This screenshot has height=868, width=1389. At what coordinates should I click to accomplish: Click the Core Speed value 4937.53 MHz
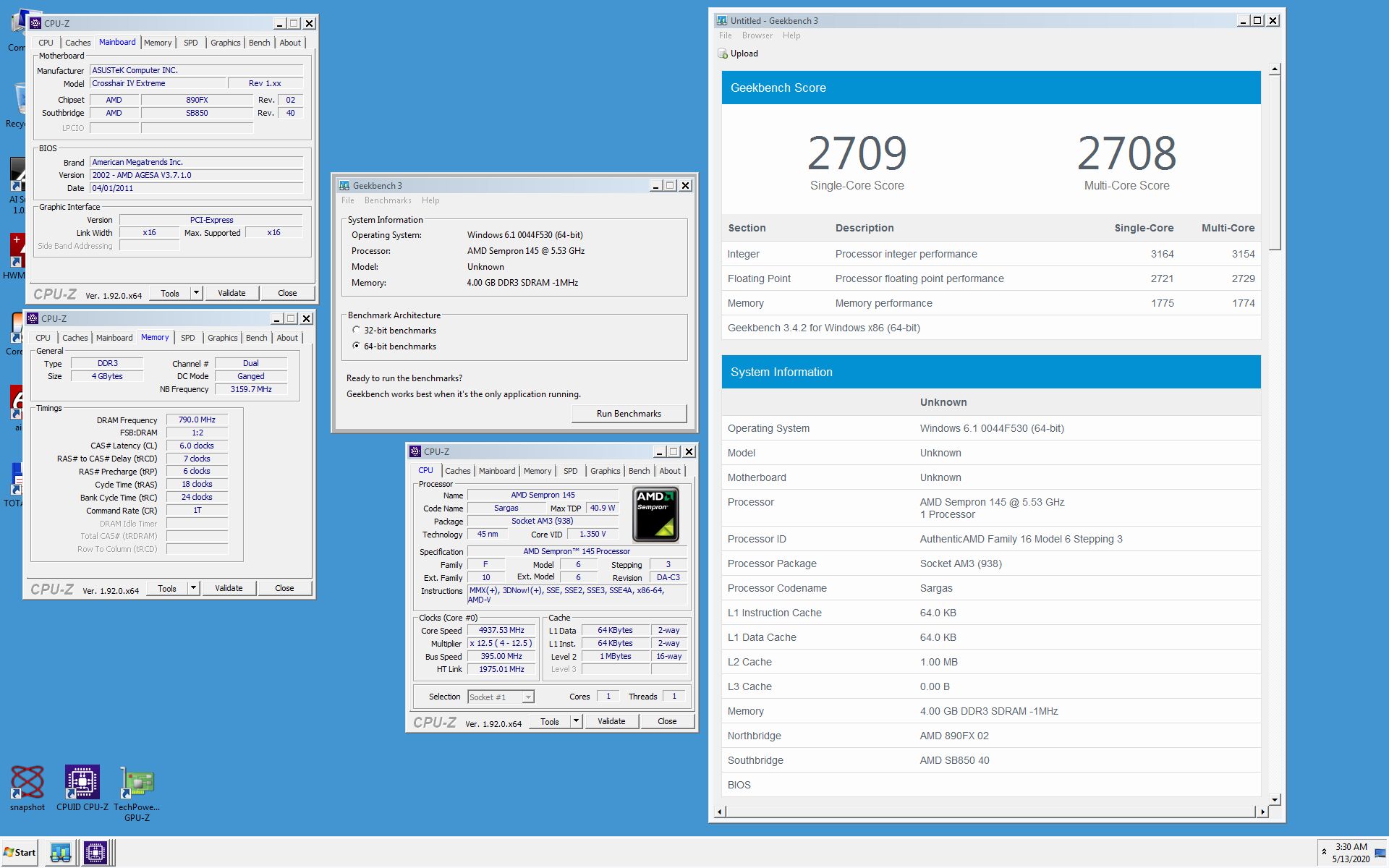501,630
